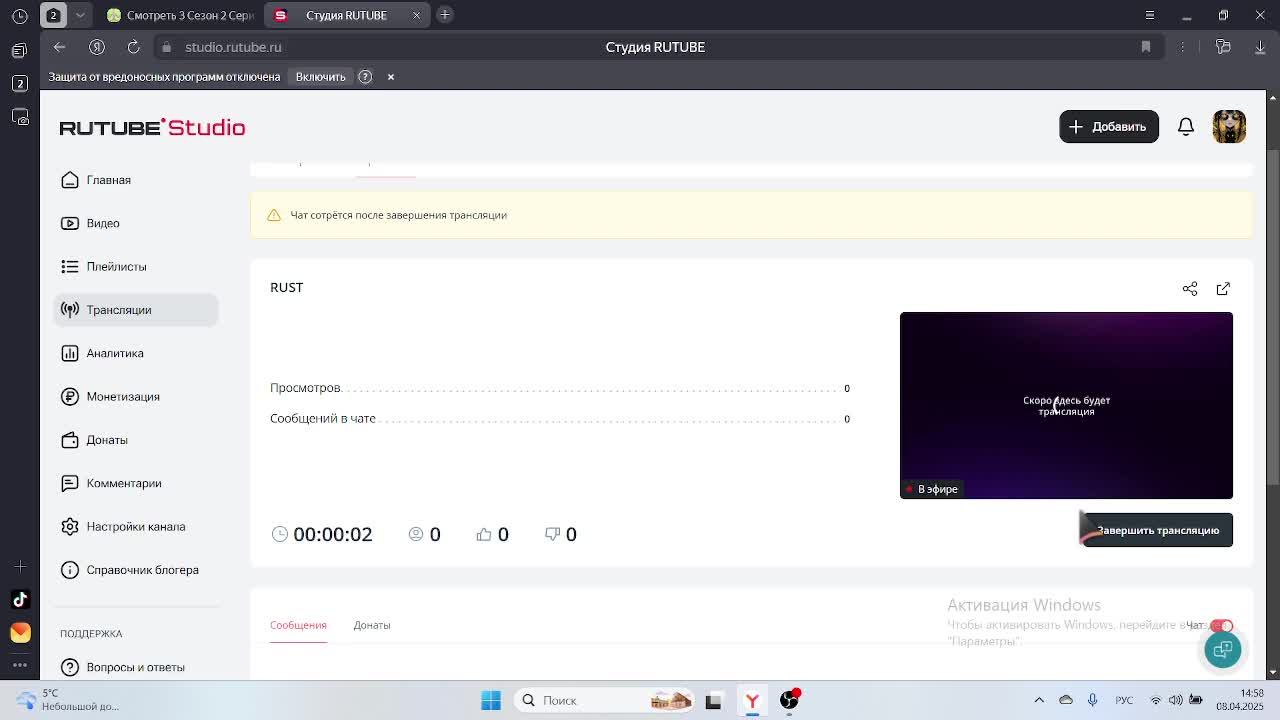Switch to the Сообщения tab
Image resolution: width=1280 pixels, height=720 pixels.
click(298, 625)
